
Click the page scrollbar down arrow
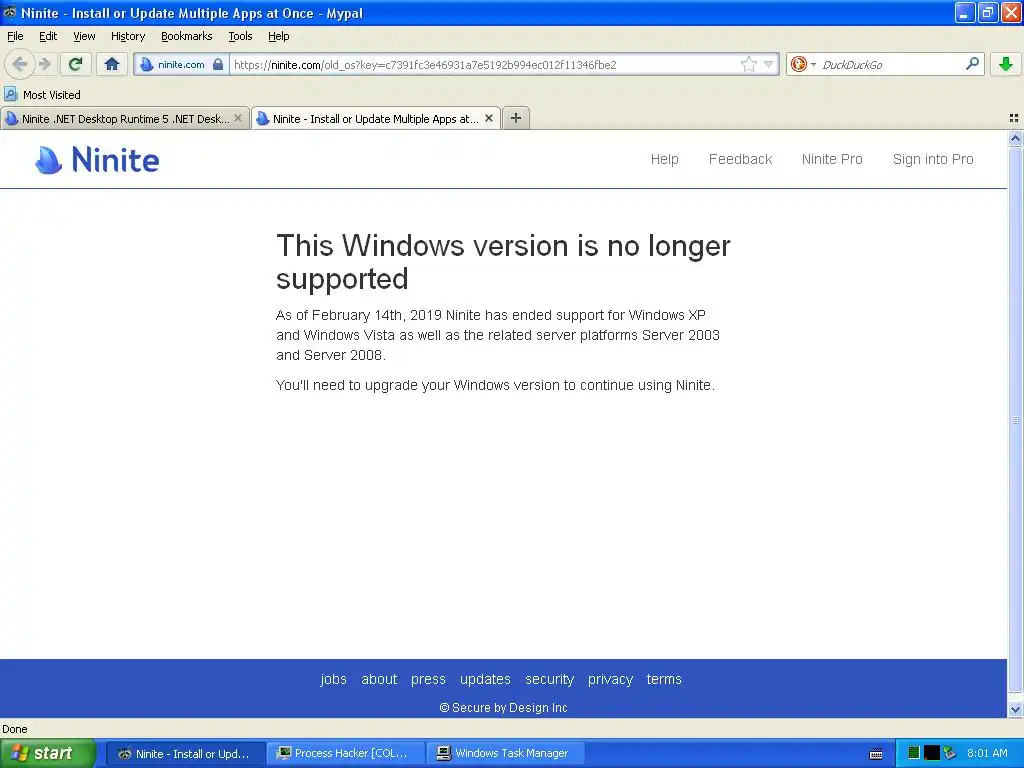click(1015, 710)
